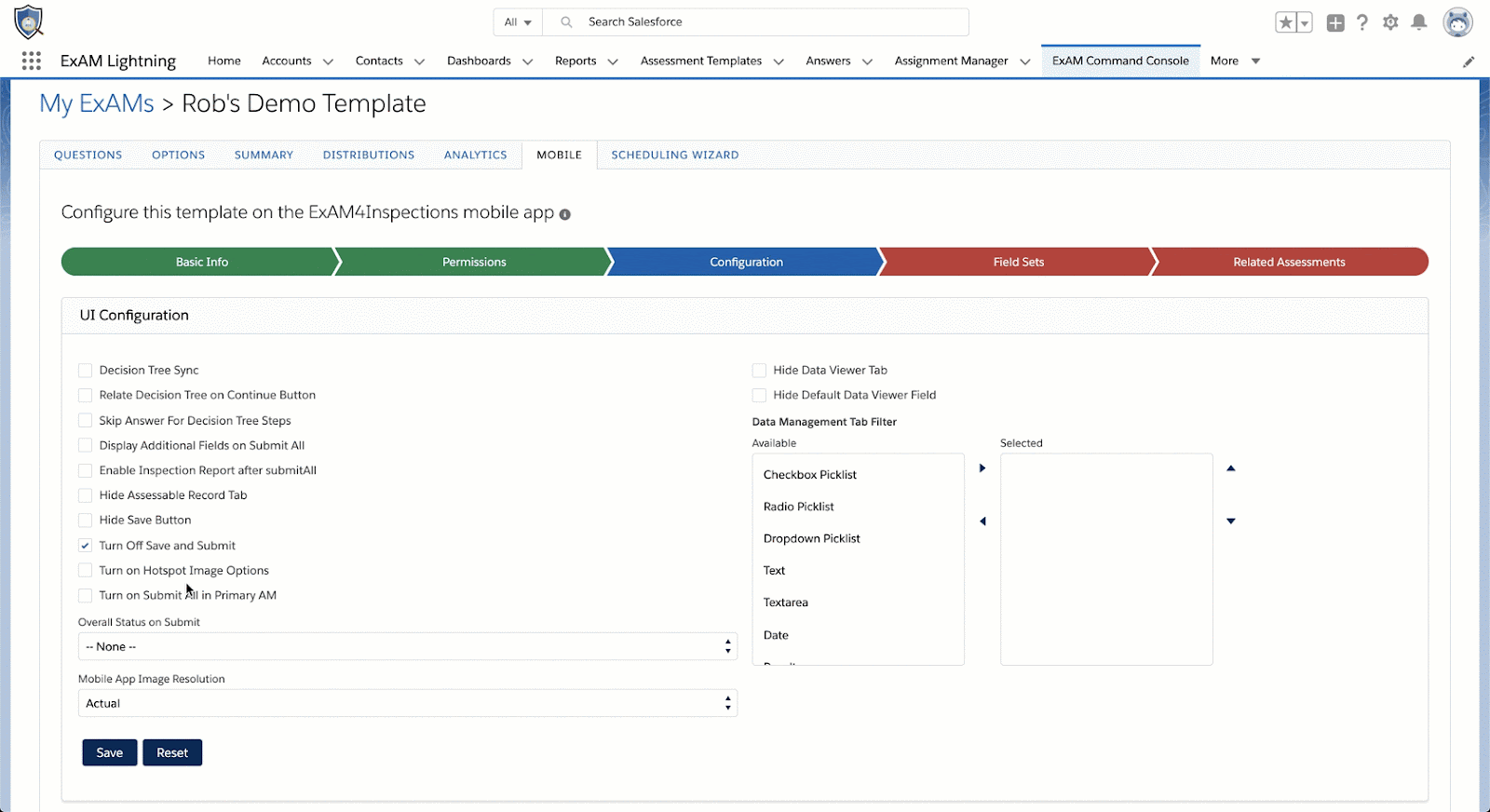Save the UI configuration
The height and width of the screenshot is (812, 1490).
coord(110,753)
